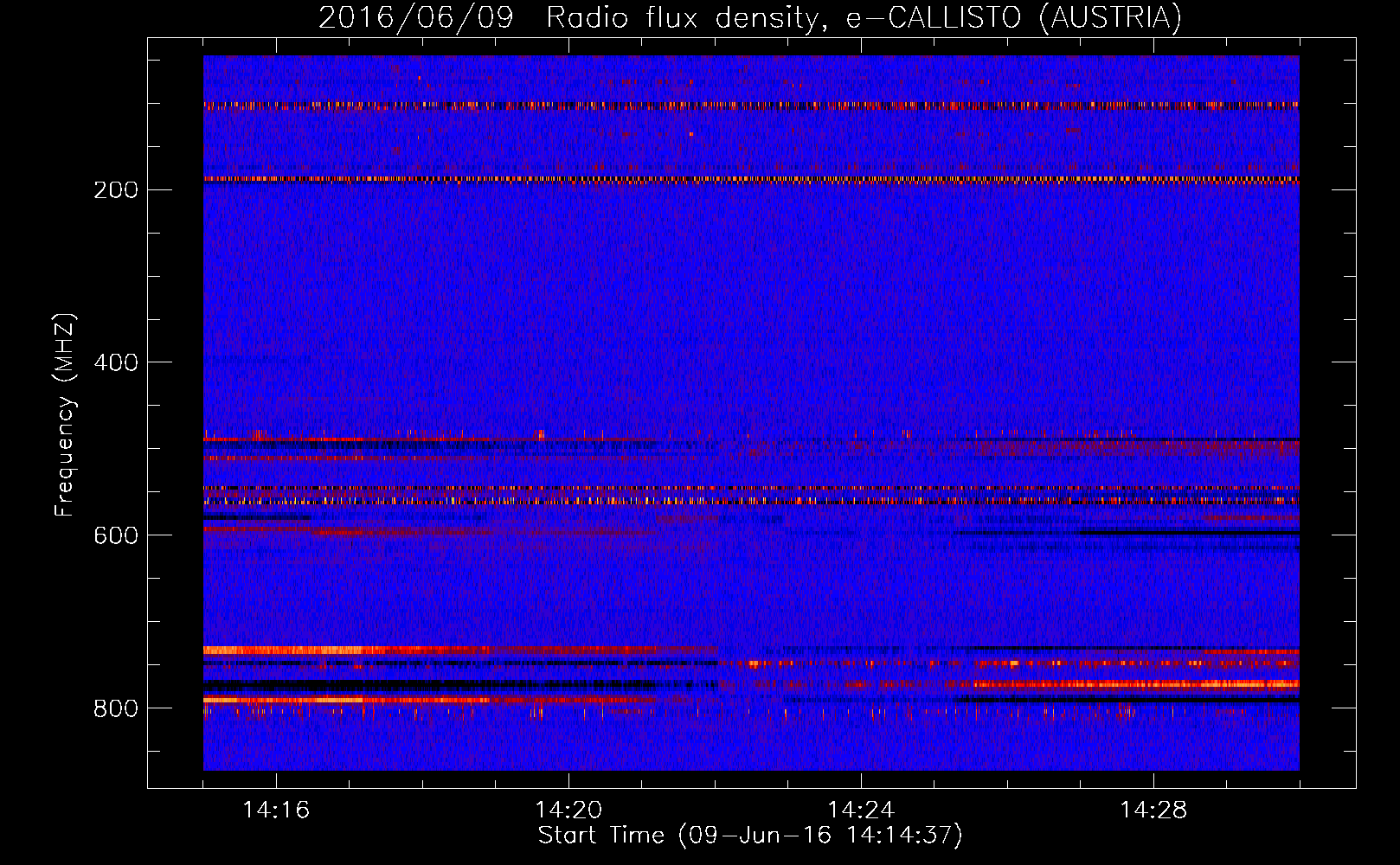This screenshot has width=1400, height=865.
Task: Click the 400 frequency tick label
Action: point(116,362)
